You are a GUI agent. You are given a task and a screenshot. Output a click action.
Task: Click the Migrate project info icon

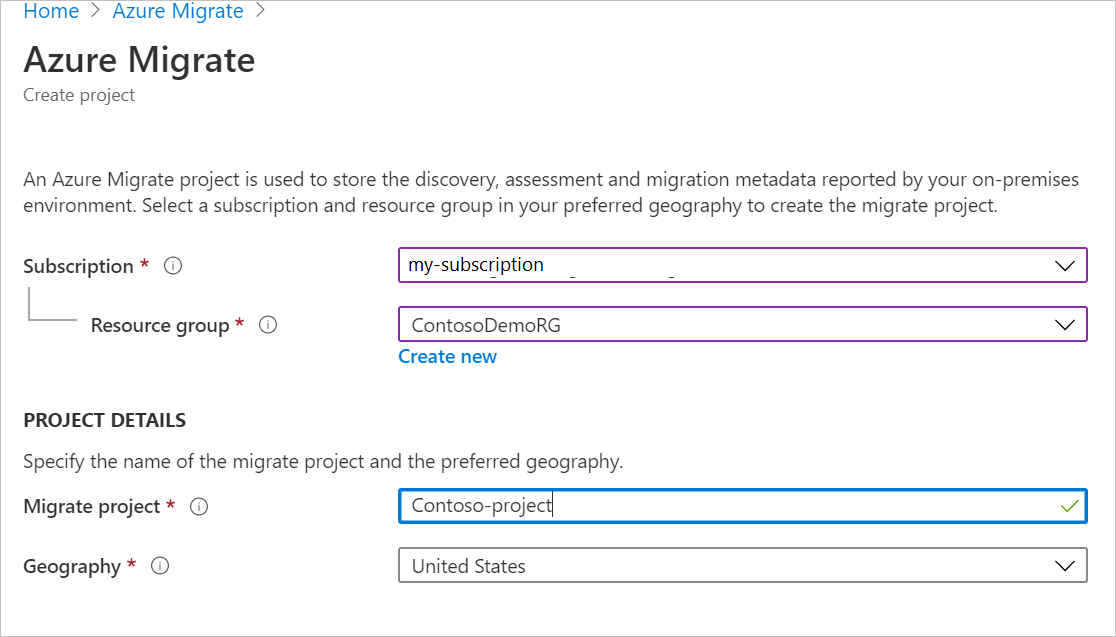(199, 507)
